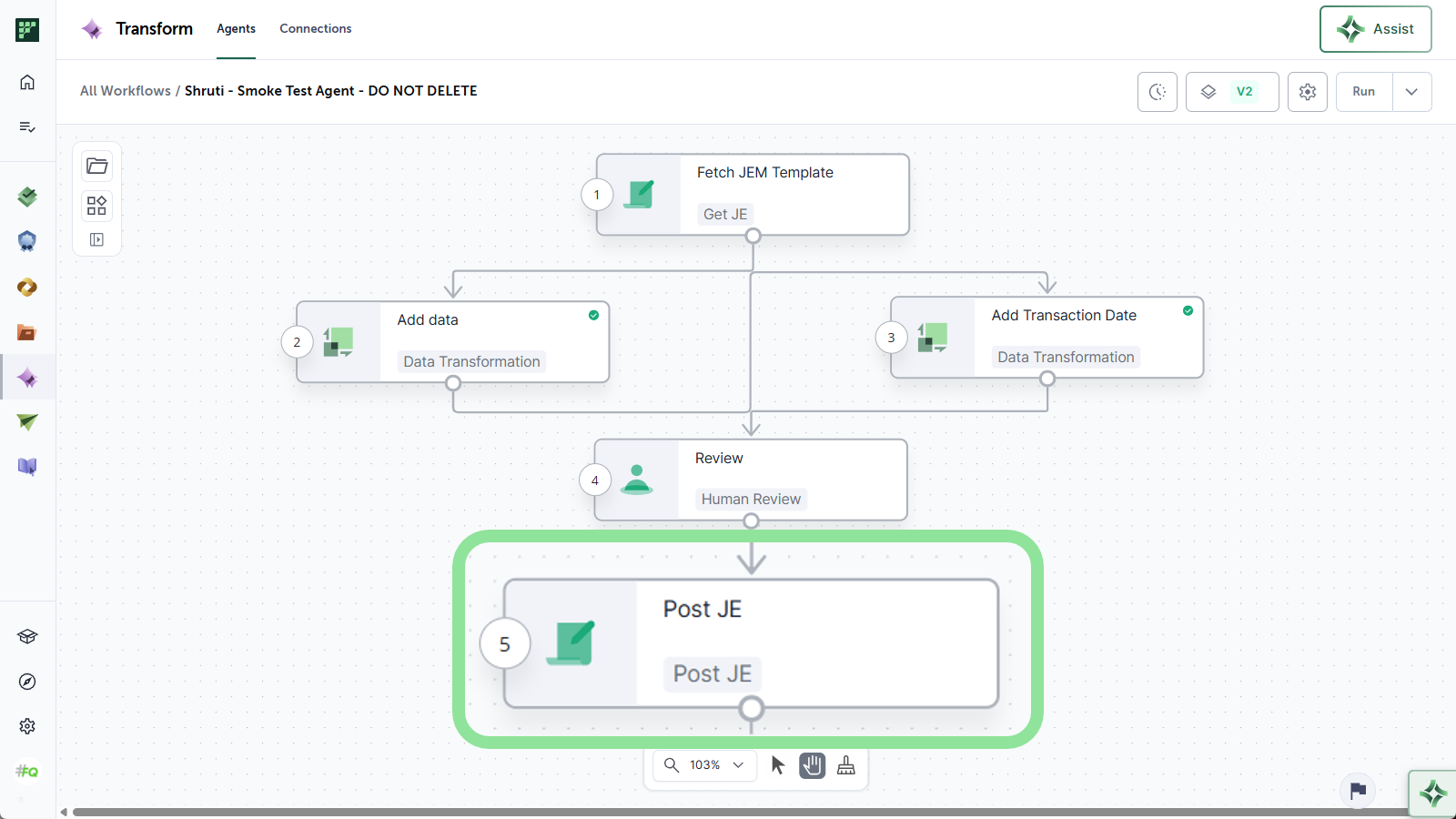
Task: Open the folder icon in canvas panel
Action: (x=97, y=166)
